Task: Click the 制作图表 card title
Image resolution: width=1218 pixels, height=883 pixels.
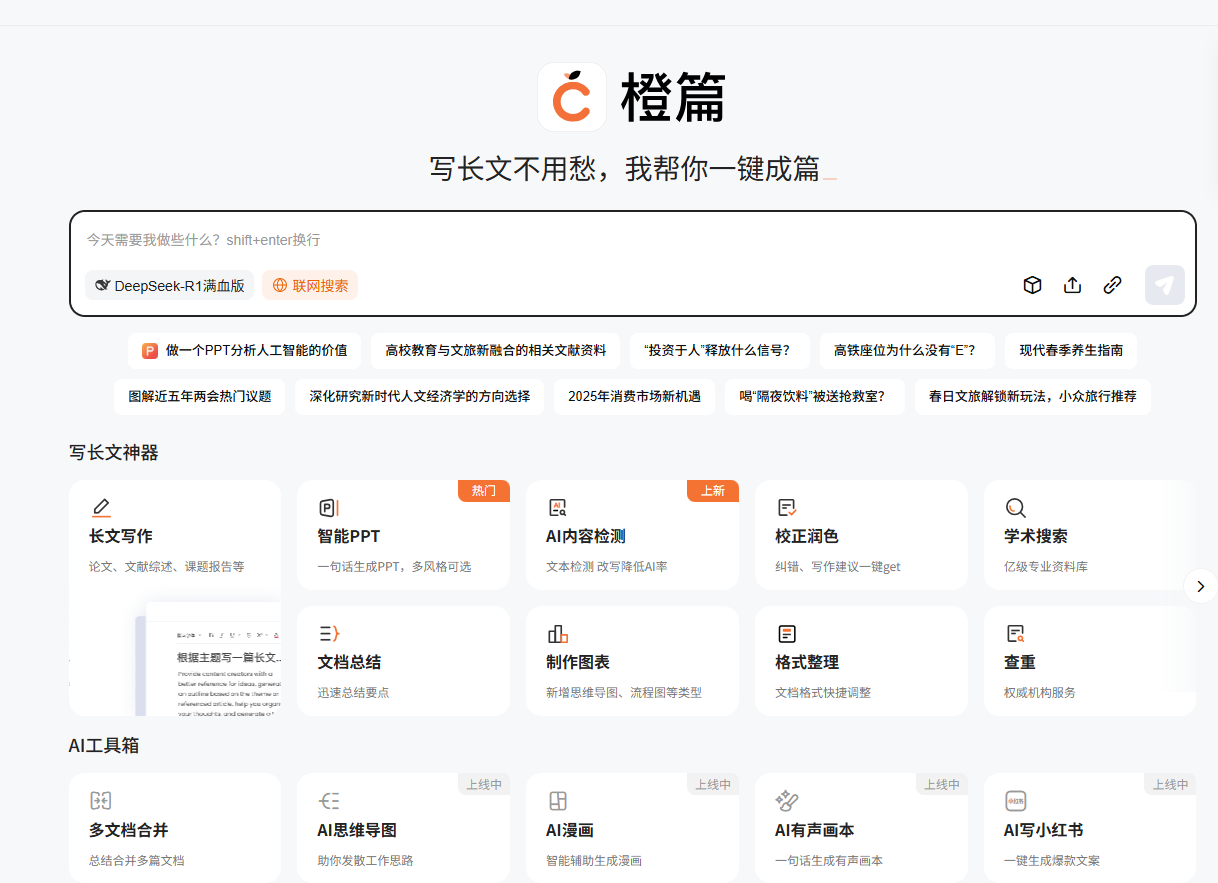Action: [578, 662]
